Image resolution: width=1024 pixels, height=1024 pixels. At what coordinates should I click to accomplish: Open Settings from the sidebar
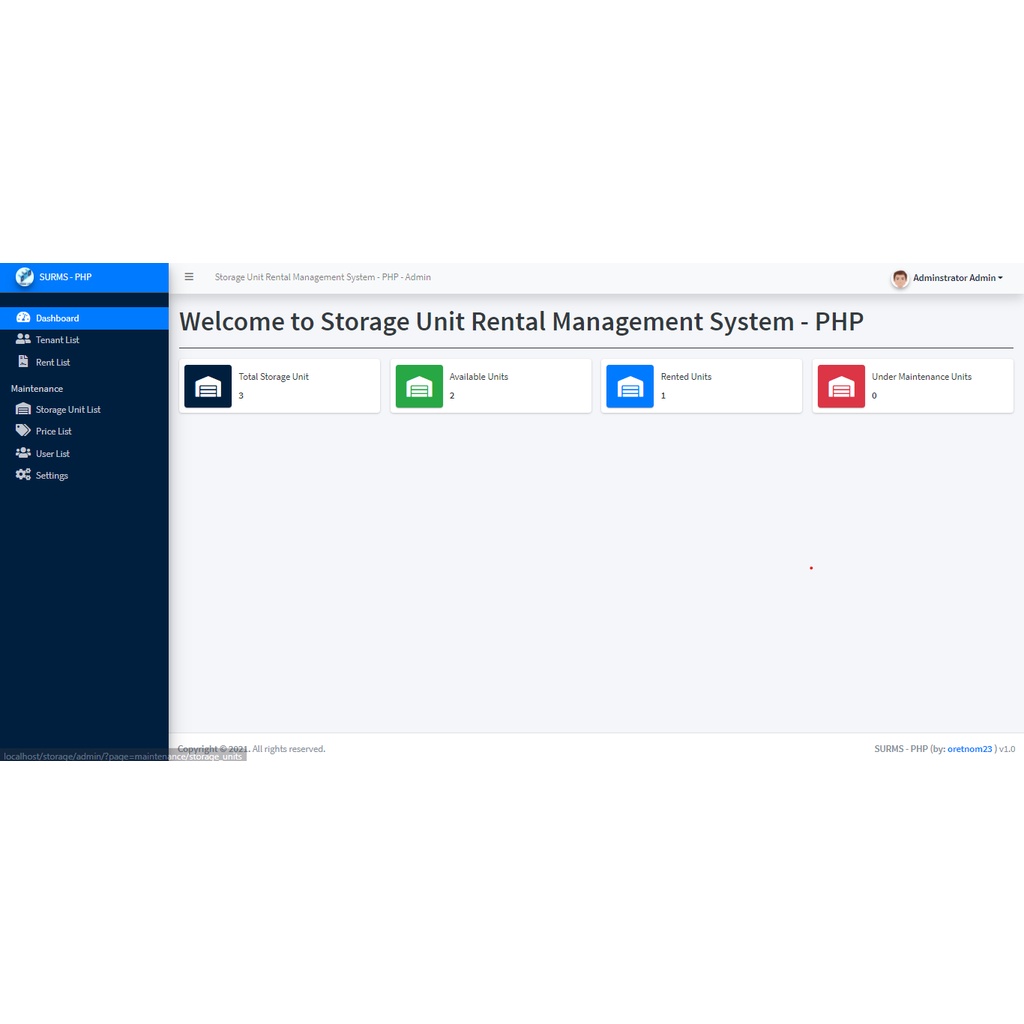point(52,475)
